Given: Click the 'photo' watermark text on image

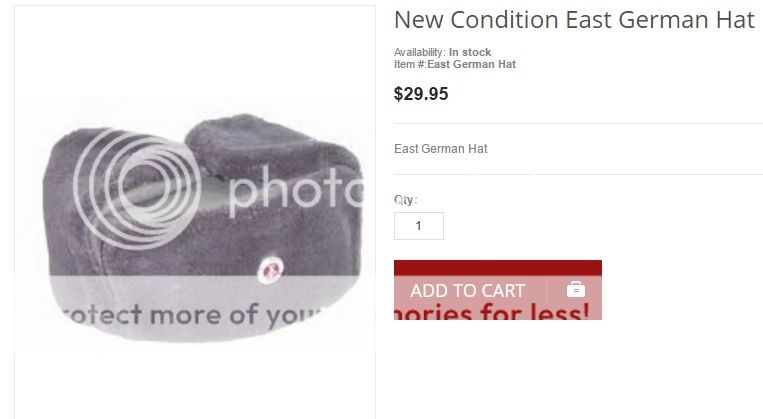Looking at the screenshot, I should coord(296,190).
